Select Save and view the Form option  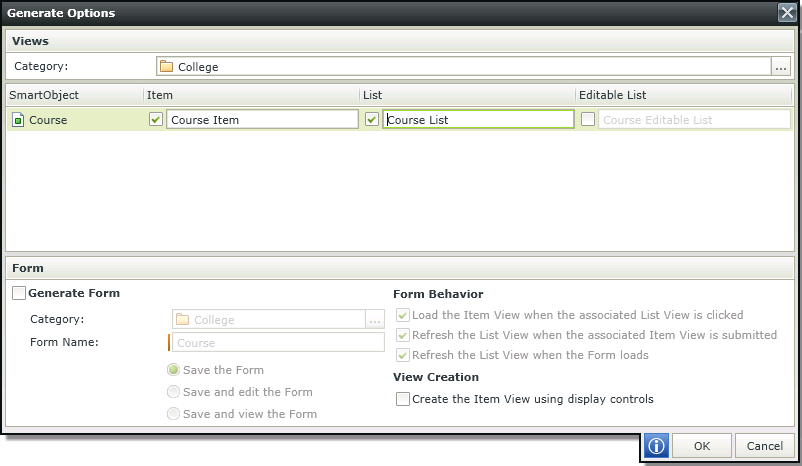(173, 414)
